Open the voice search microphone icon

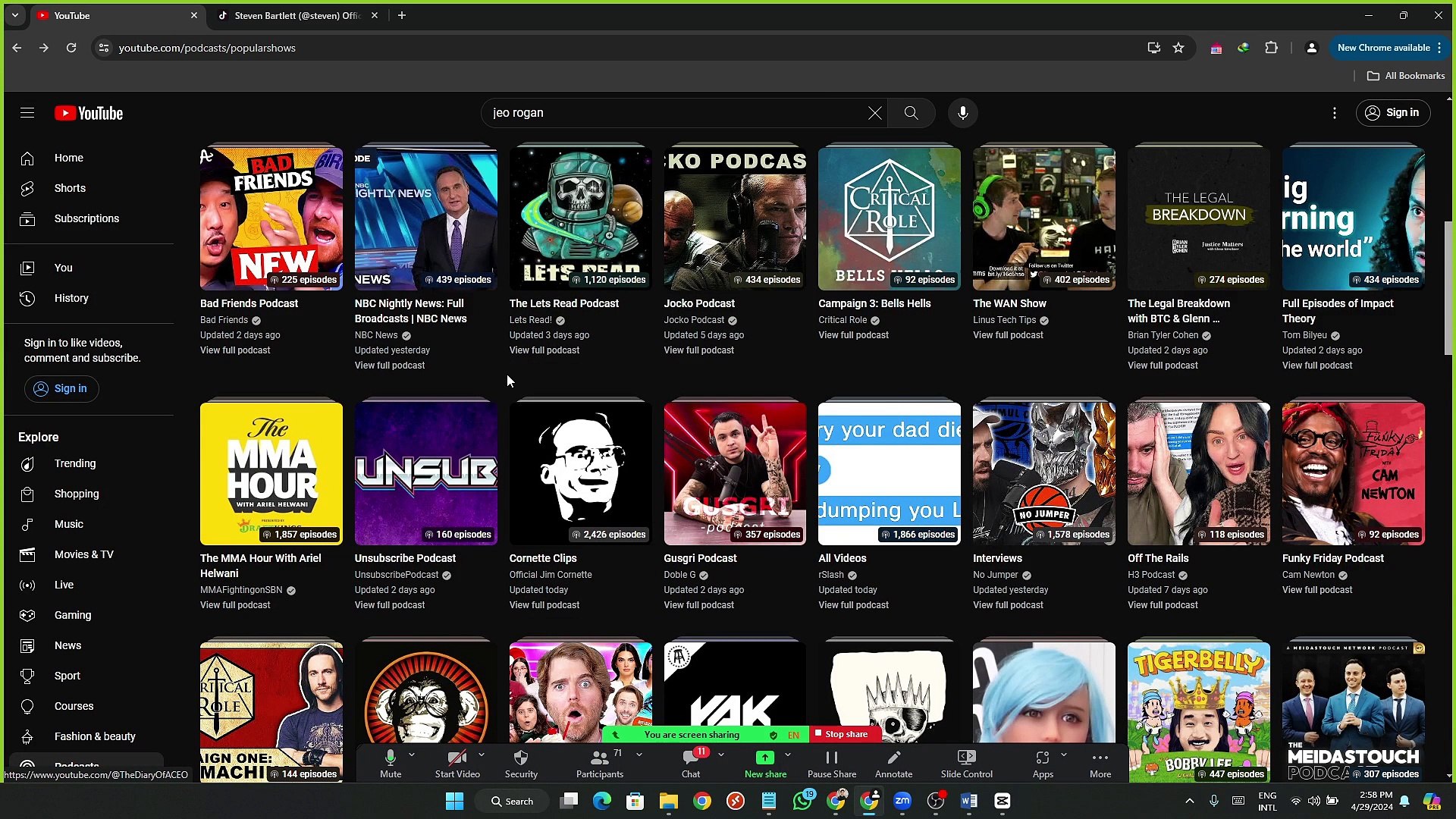tap(962, 112)
